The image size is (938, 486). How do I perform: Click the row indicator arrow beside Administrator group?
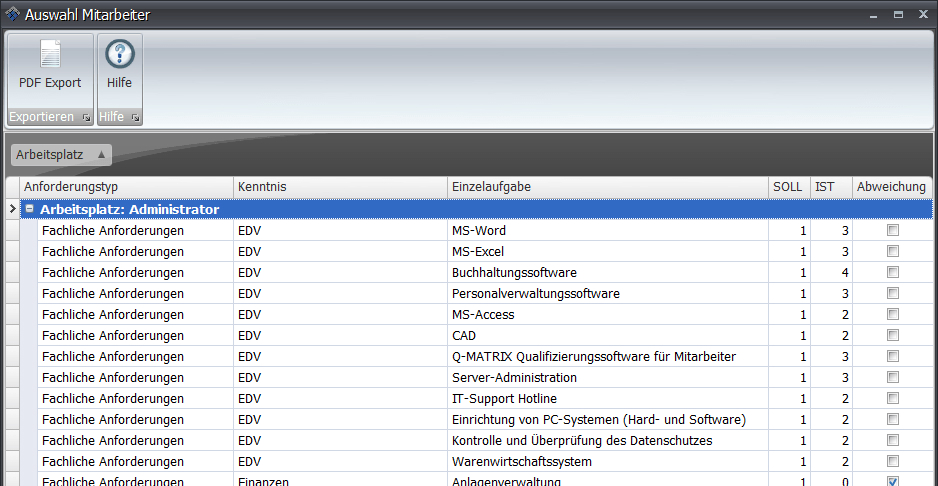12,210
